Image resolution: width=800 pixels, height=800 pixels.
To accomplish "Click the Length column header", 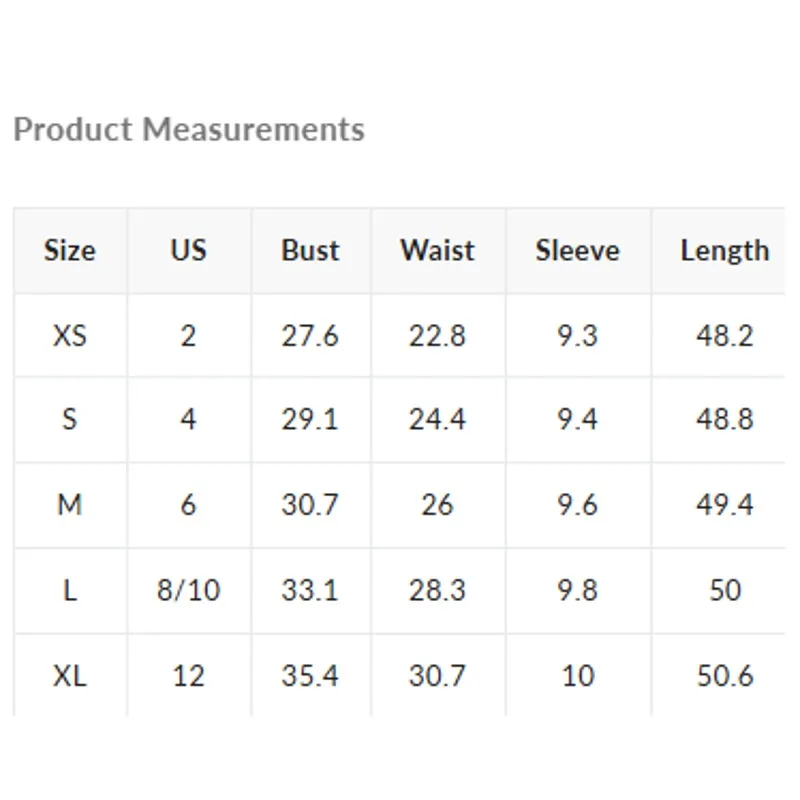I will [724, 250].
